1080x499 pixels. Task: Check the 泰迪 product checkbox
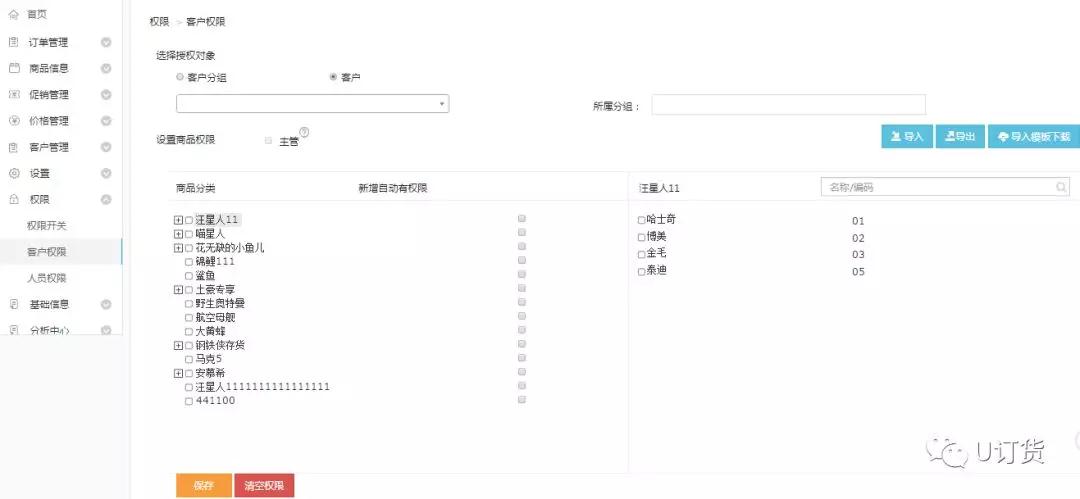(x=641, y=272)
